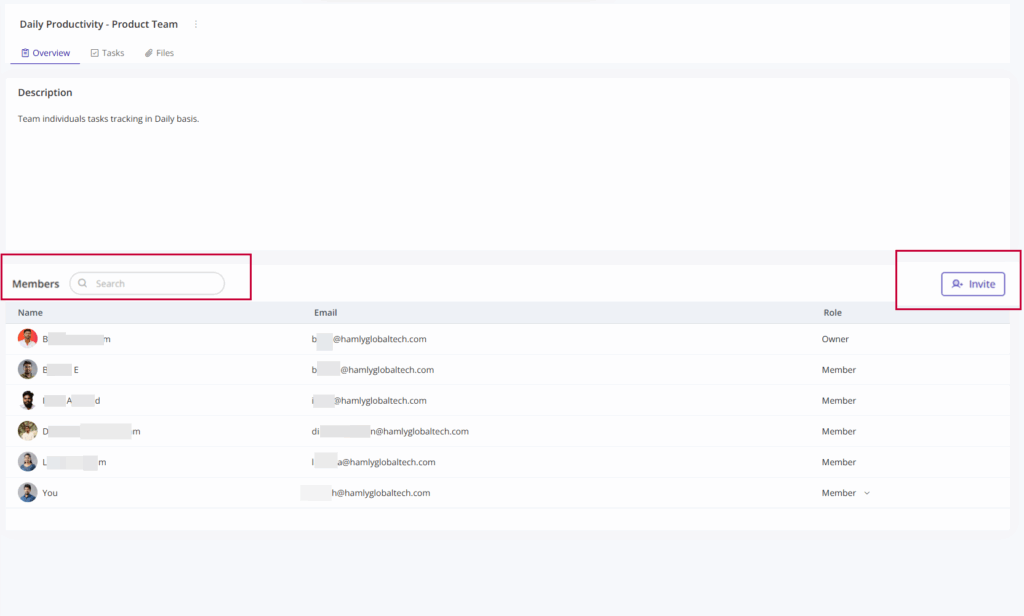The height and width of the screenshot is (616, 1024).
Task: Click the Role column header
Action: 832,313
